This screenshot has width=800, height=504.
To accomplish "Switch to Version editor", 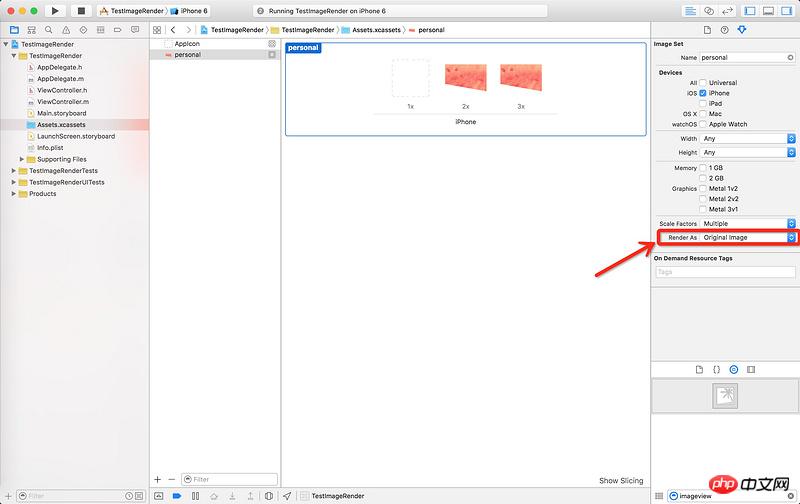I will point(728,11).
